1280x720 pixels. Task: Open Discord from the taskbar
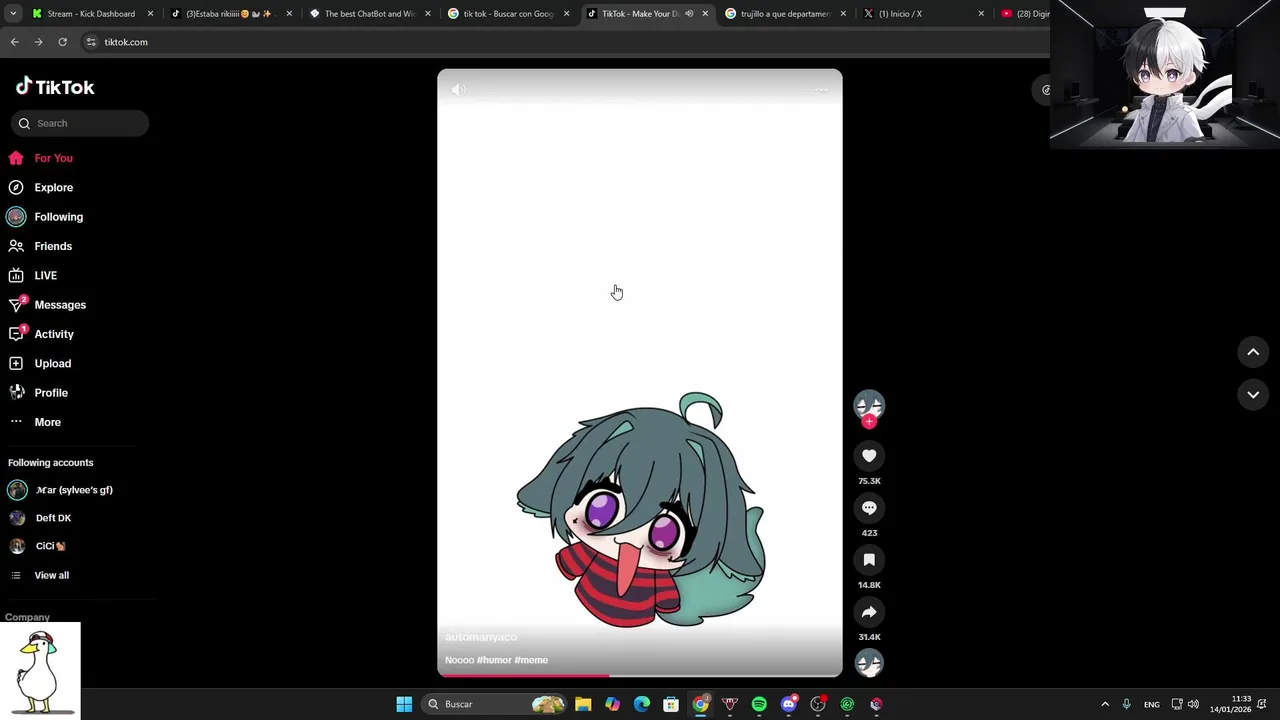point(789,704)
